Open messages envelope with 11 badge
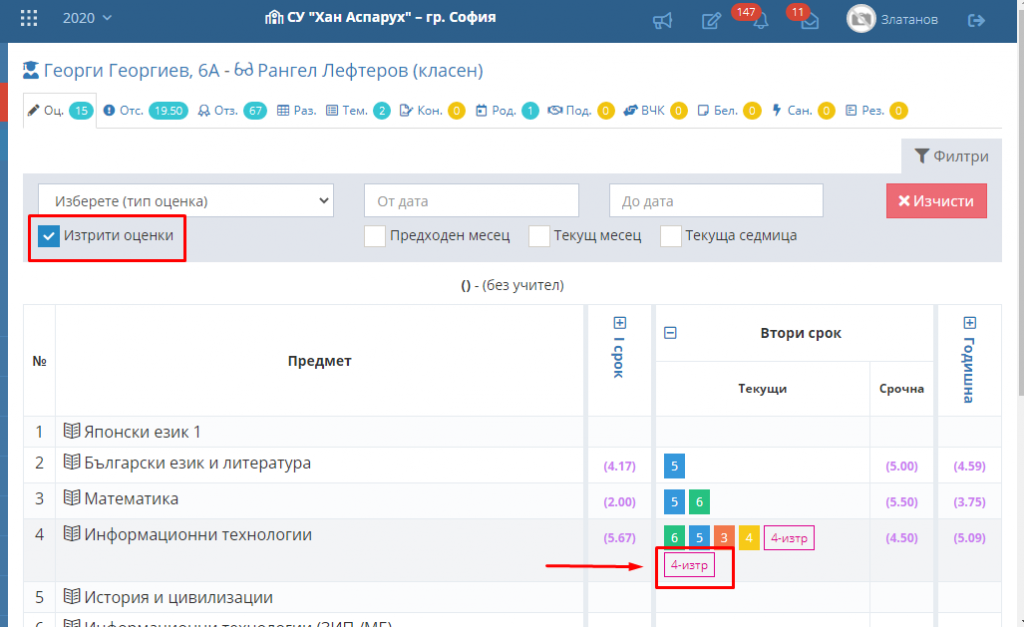This screenshot has height=627, width=1024. tap(810, 22)
